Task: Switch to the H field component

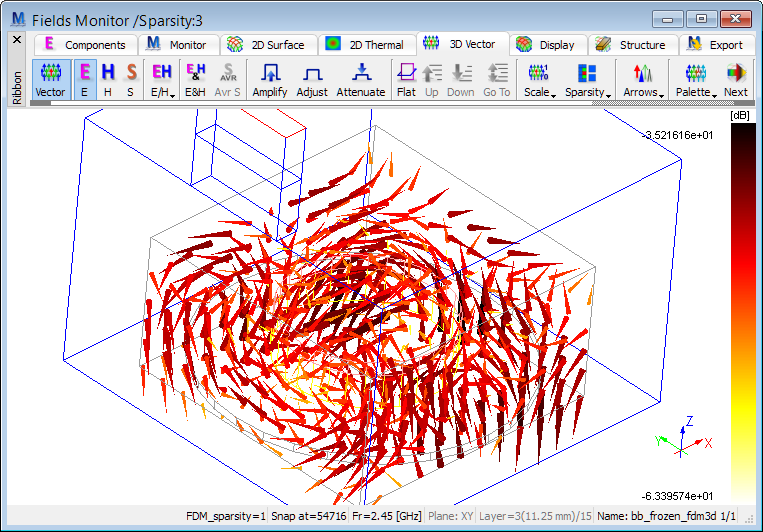Action: (x=107, y=79)
